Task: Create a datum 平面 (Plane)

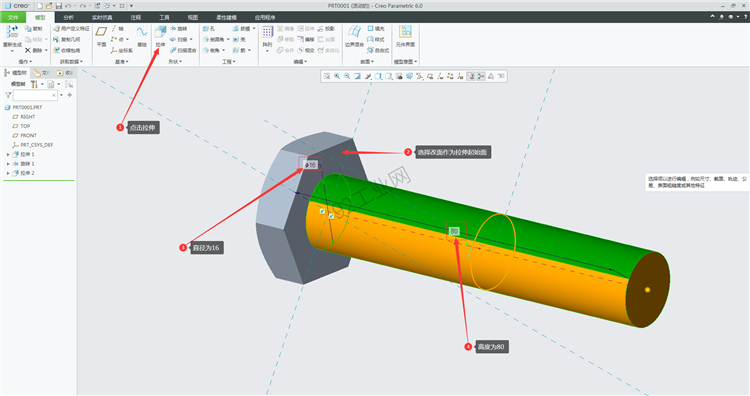Action: tap(101, 37)
